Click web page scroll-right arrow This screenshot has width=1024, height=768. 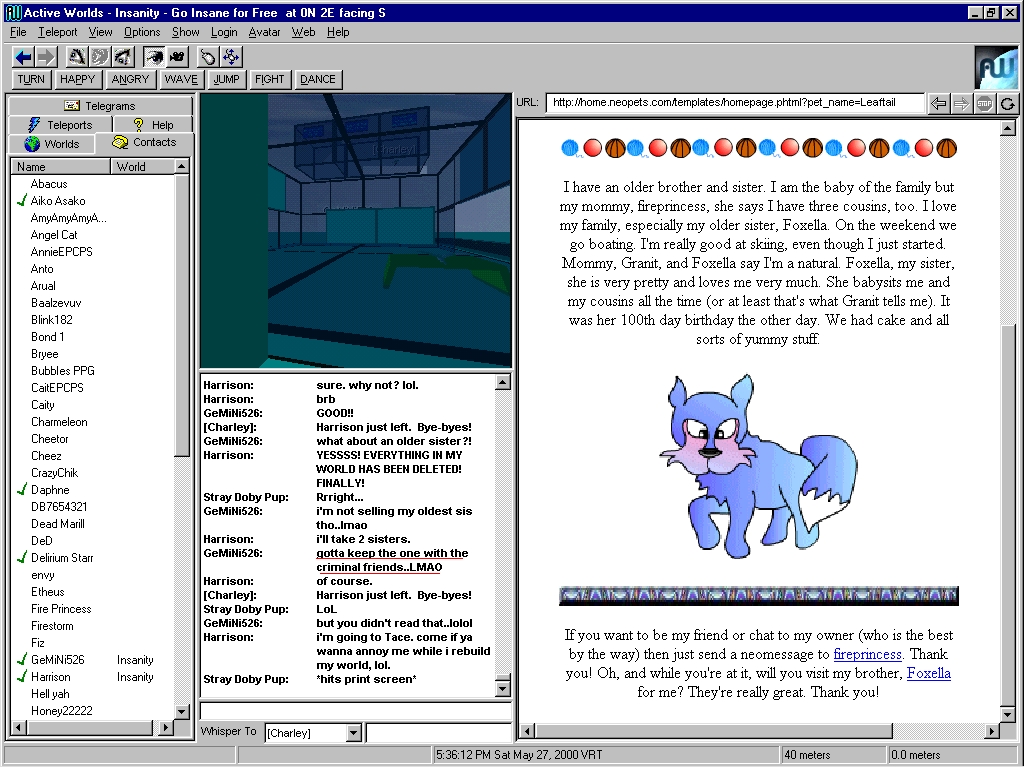[x=992, y=731]
